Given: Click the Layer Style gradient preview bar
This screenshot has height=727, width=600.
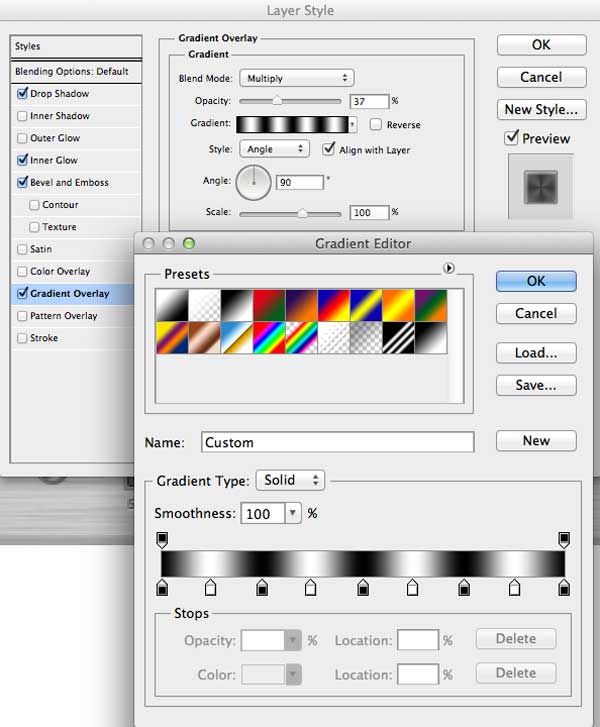Looking at the screenshot, I should (292, 124).
